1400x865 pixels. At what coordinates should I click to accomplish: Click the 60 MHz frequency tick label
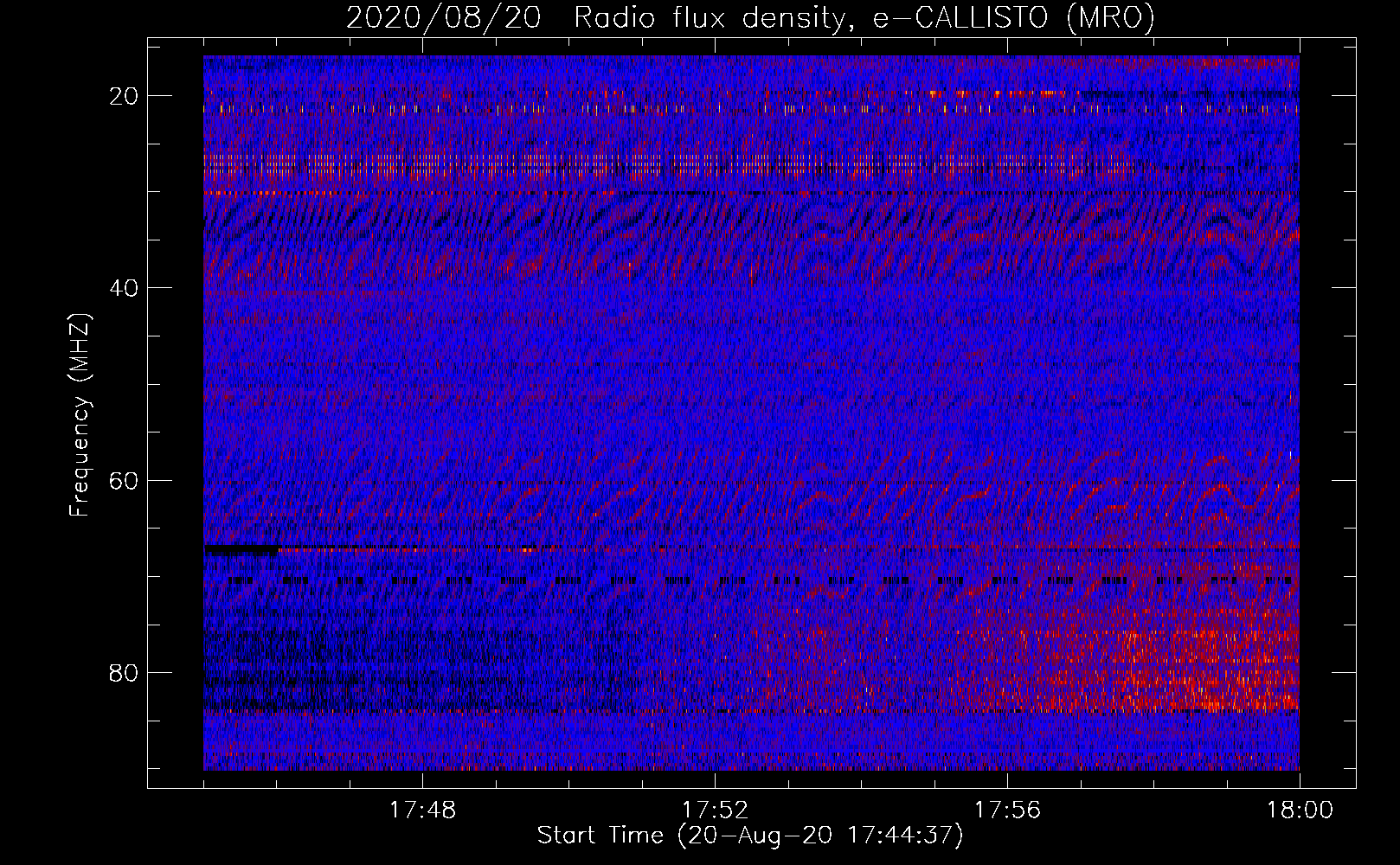point(124,481)
